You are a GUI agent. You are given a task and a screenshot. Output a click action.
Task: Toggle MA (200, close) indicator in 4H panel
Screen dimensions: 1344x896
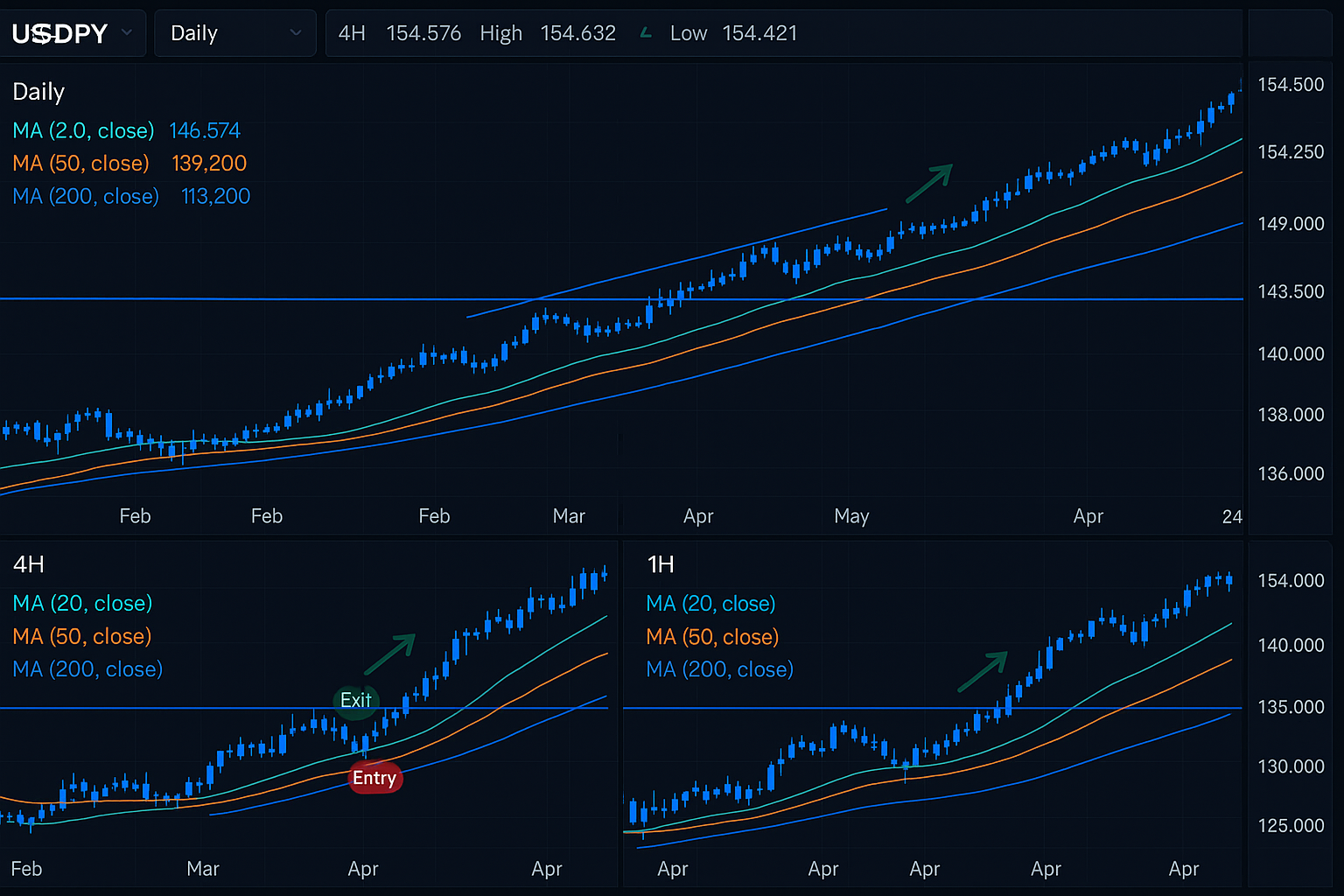pos(87,669)
